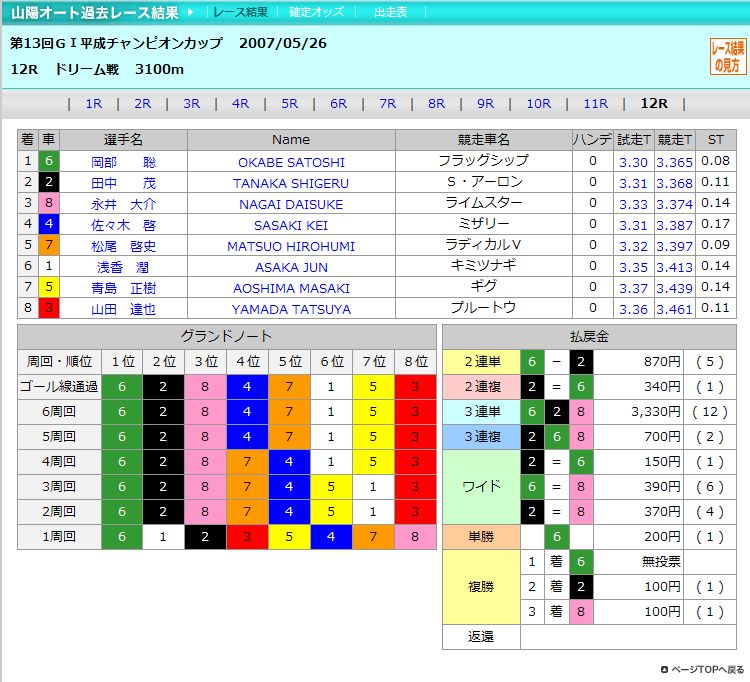This screenshot has height=682, width=750.
Task: Click the 無投票 text in 複勝 section
Action: (x=661, y=562)
